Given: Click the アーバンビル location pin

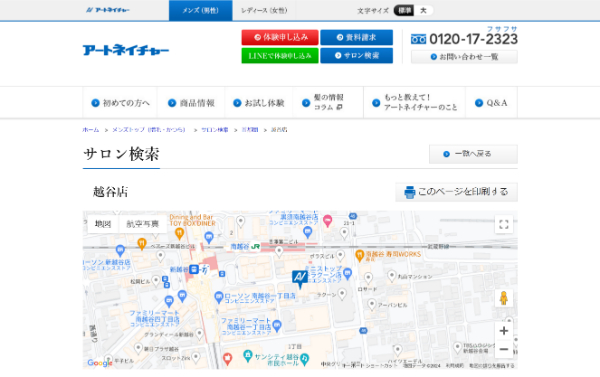Looking at the screenshot, I should [372, 304].
